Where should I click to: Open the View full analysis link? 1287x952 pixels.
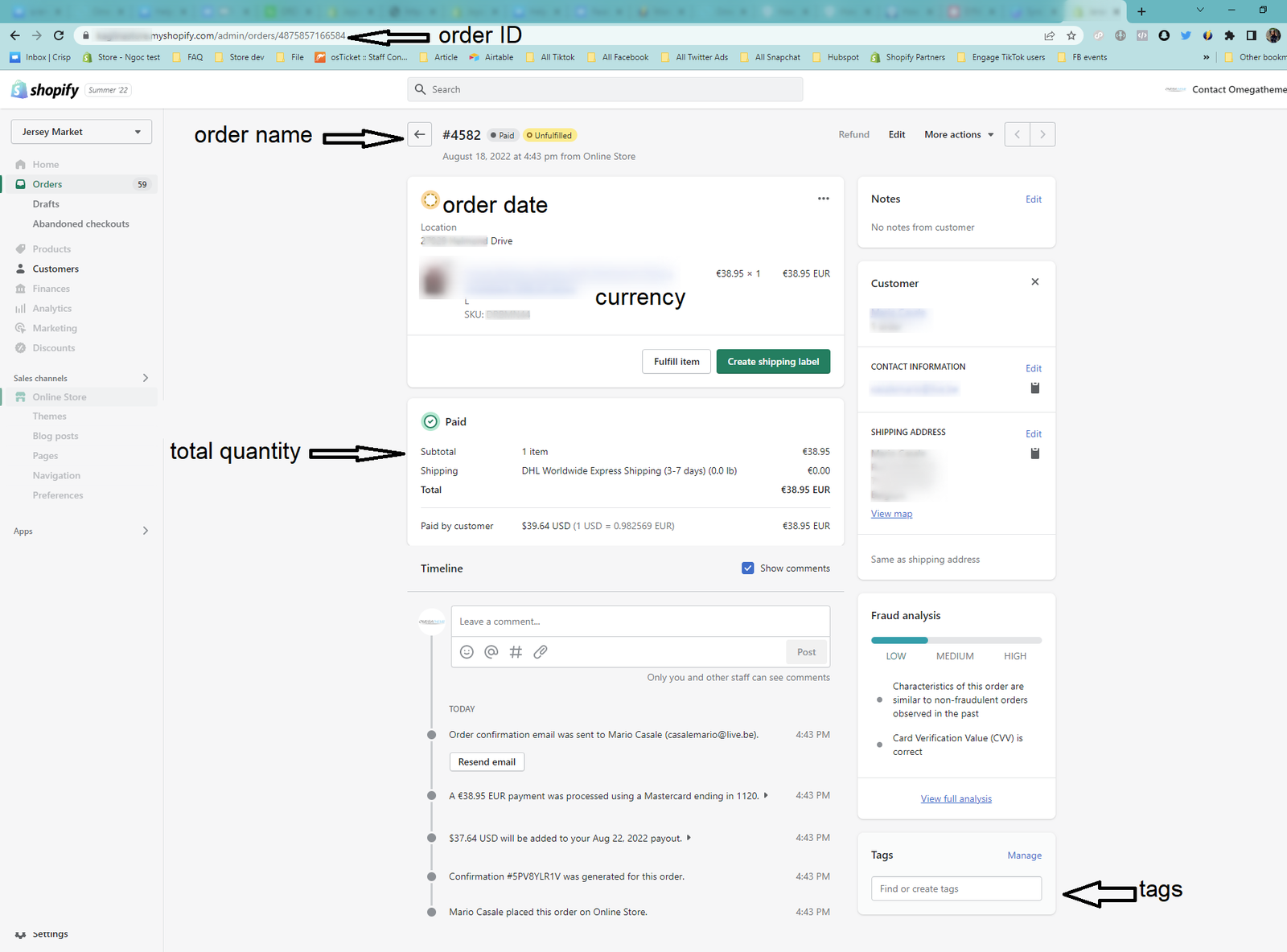coord(956,799)
